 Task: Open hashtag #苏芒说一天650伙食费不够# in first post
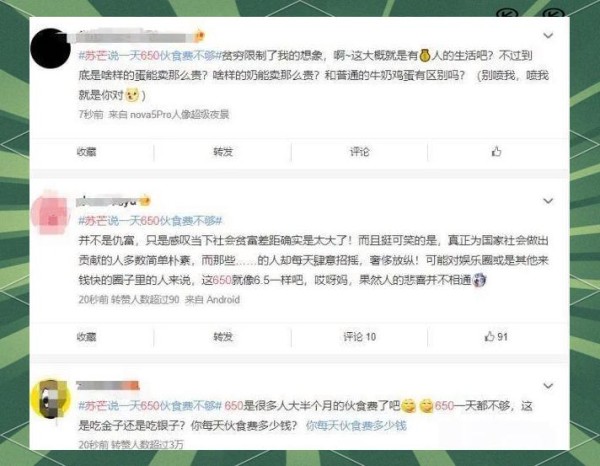[150, 56]
